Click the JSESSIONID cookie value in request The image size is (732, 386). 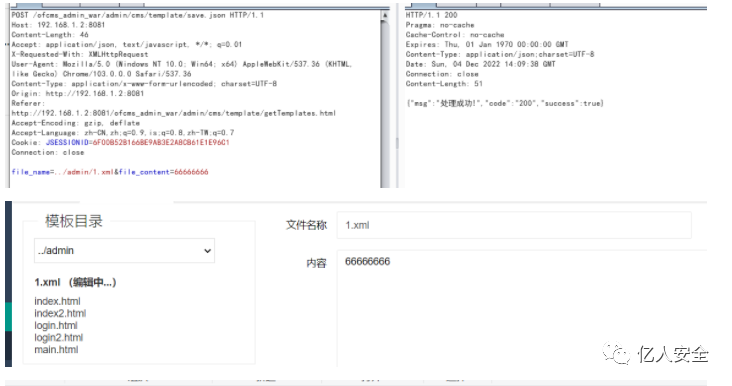pos(161,142)
